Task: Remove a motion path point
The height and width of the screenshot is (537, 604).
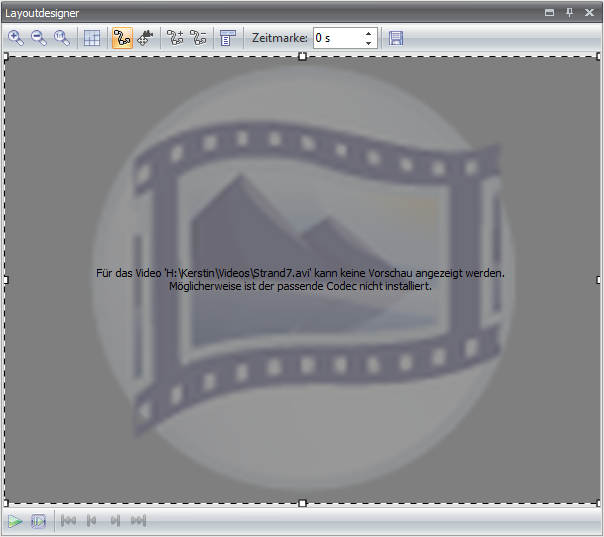Action: coord(199,38)
